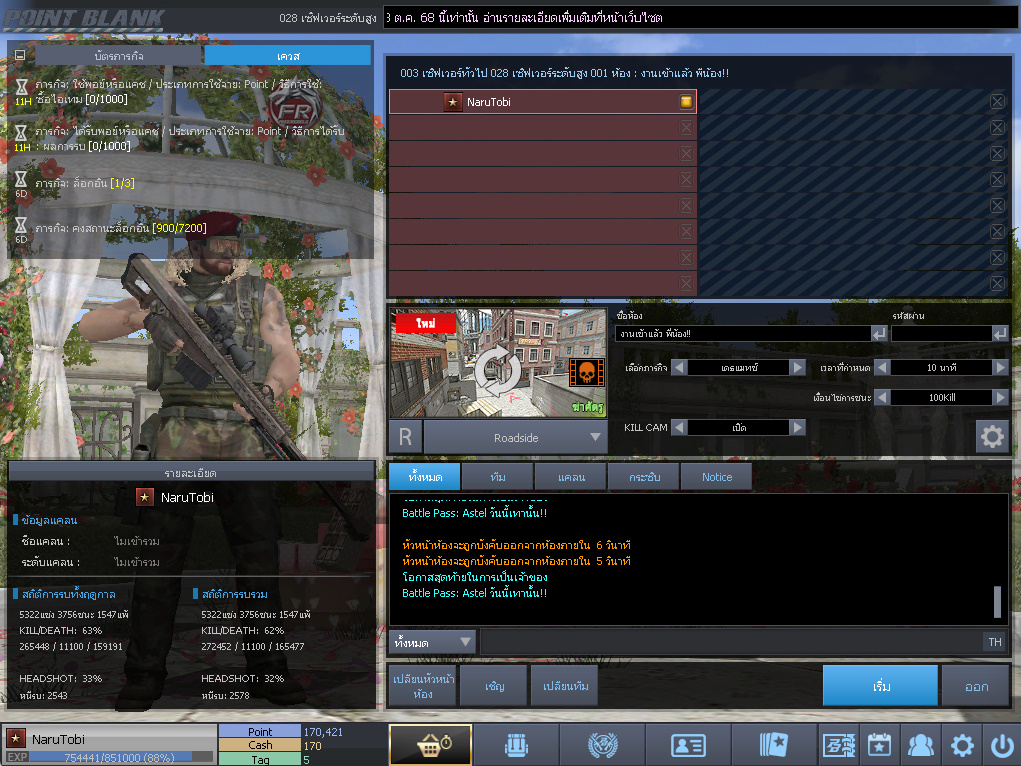1021x766 pixels.
Task: Click the chat message input field
Action: 730,641
